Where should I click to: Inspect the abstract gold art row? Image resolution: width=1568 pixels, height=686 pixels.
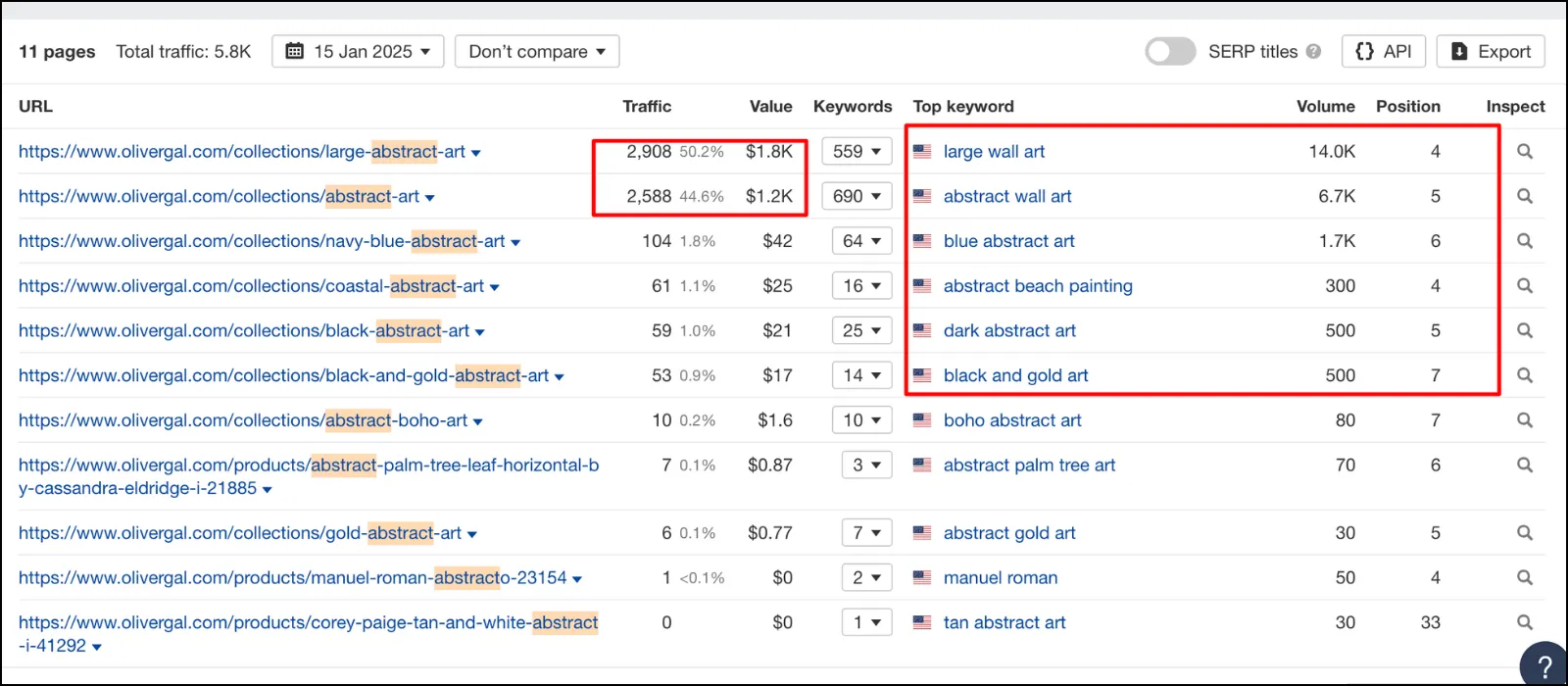pyautogui.click(x=1525, y=533)
